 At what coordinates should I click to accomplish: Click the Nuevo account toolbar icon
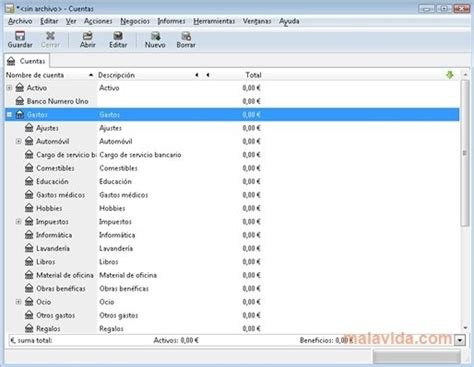click(155, 36)
